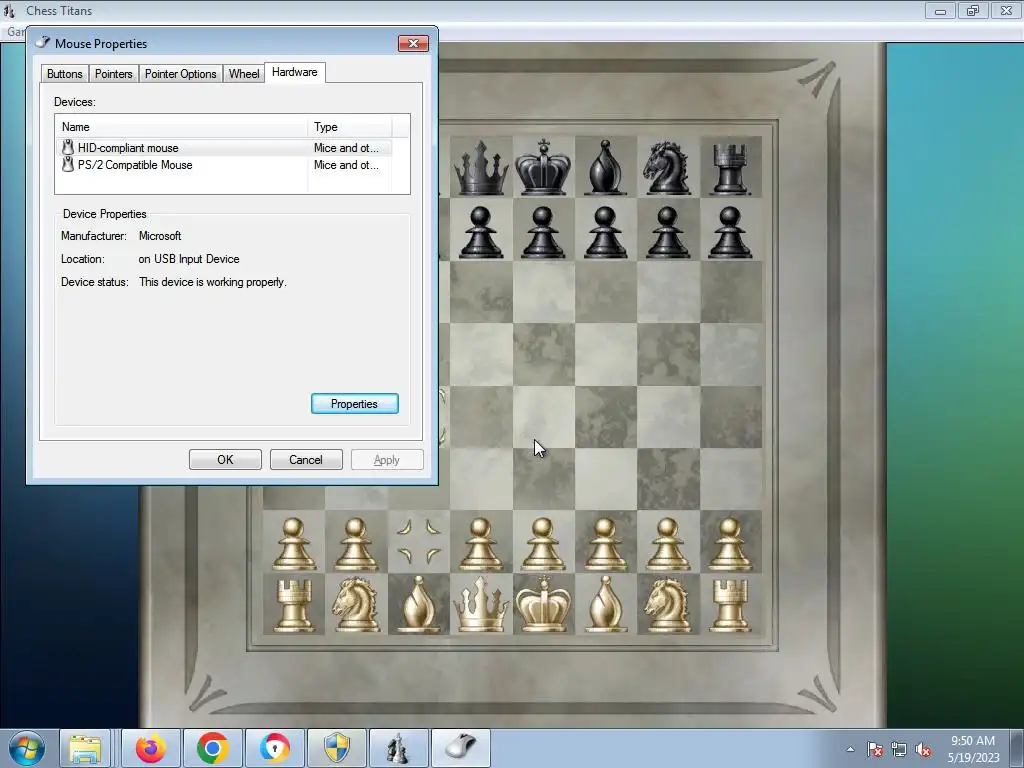
Task: Select the white king piece
Action: 543,604
